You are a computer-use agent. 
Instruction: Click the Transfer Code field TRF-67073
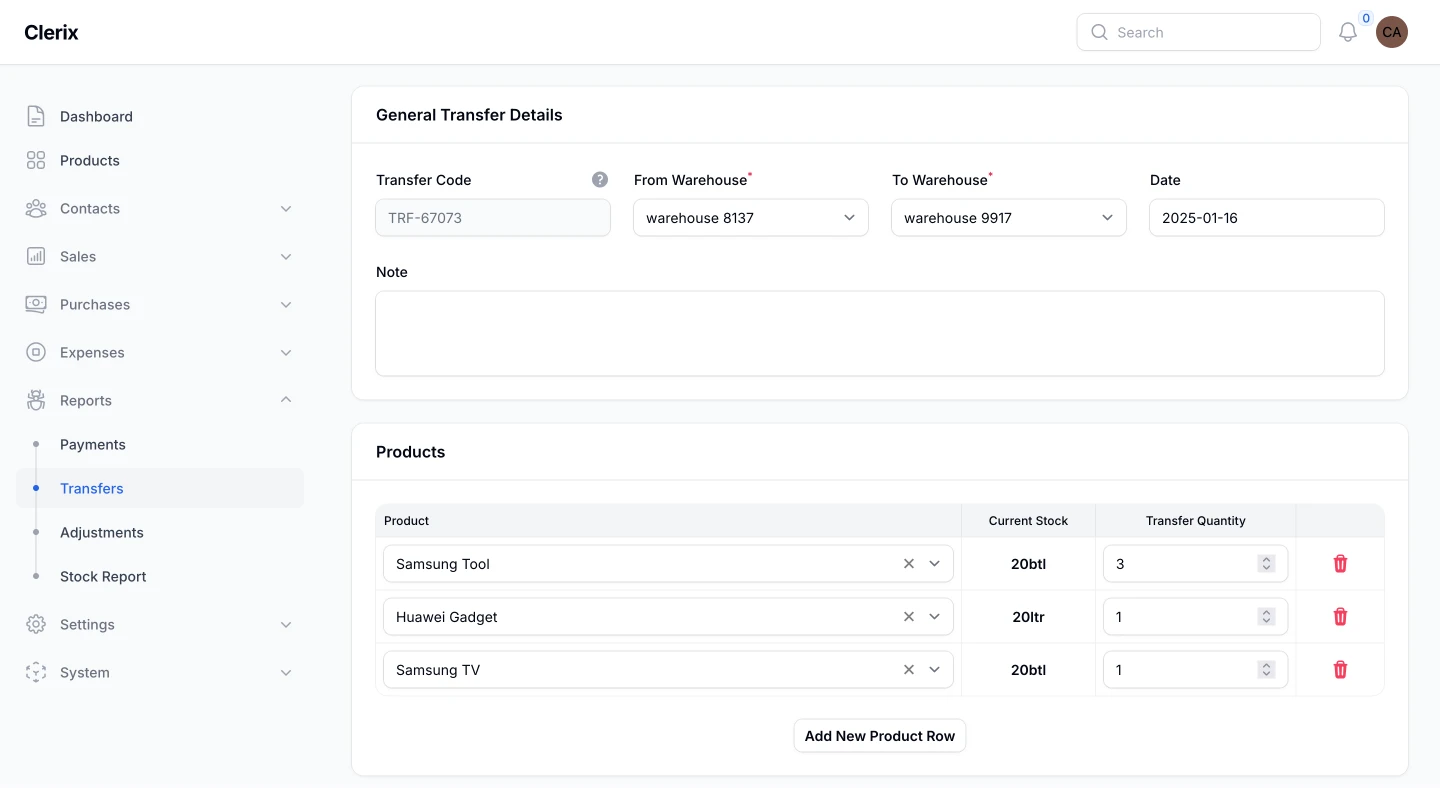[493, 218]
